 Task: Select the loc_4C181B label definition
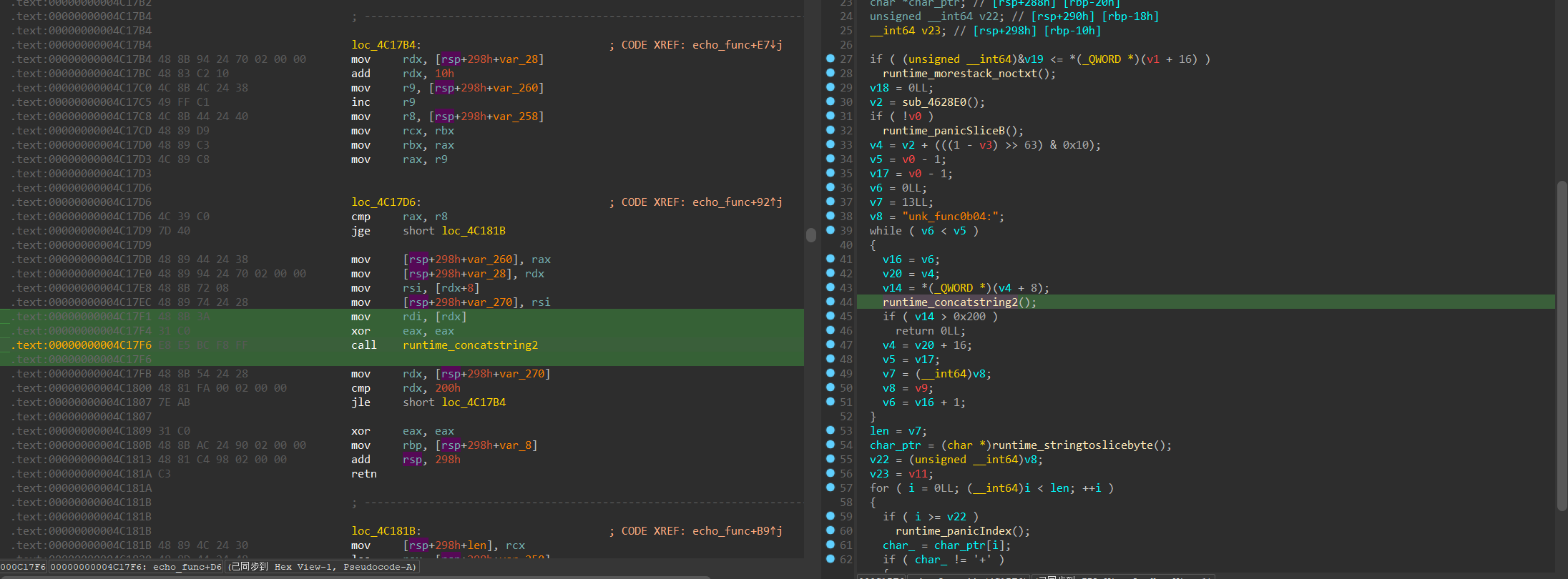pyautogui.click(x=386, y=531)
